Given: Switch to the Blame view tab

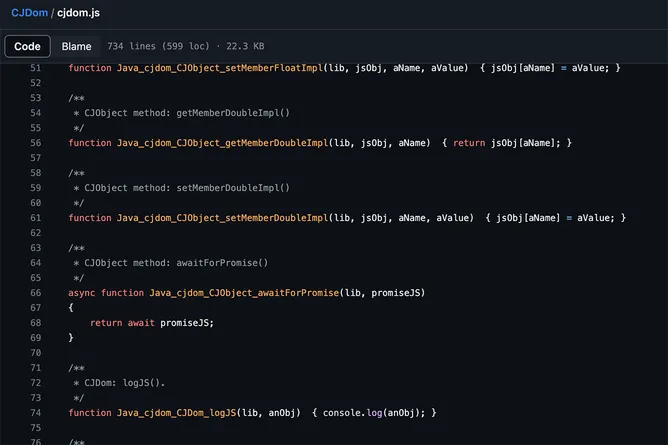Looking at the screenshot, I should [x=76, y=46].
